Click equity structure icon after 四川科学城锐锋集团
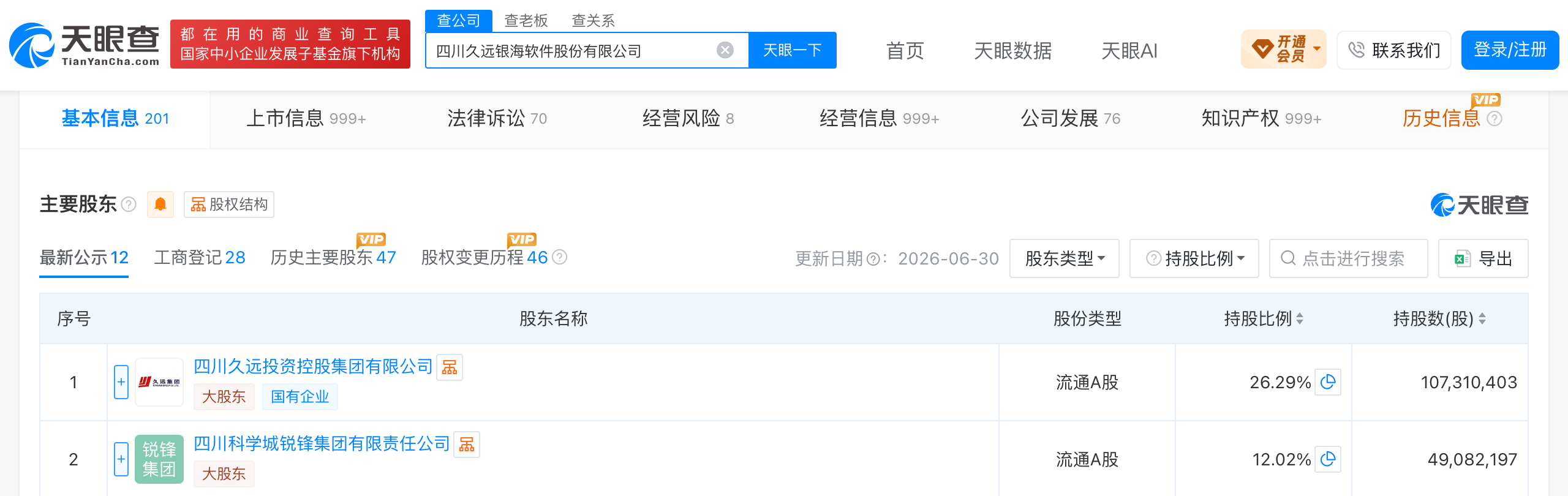The width and height of the screenshot is (1568, 496). click(467, 444)
